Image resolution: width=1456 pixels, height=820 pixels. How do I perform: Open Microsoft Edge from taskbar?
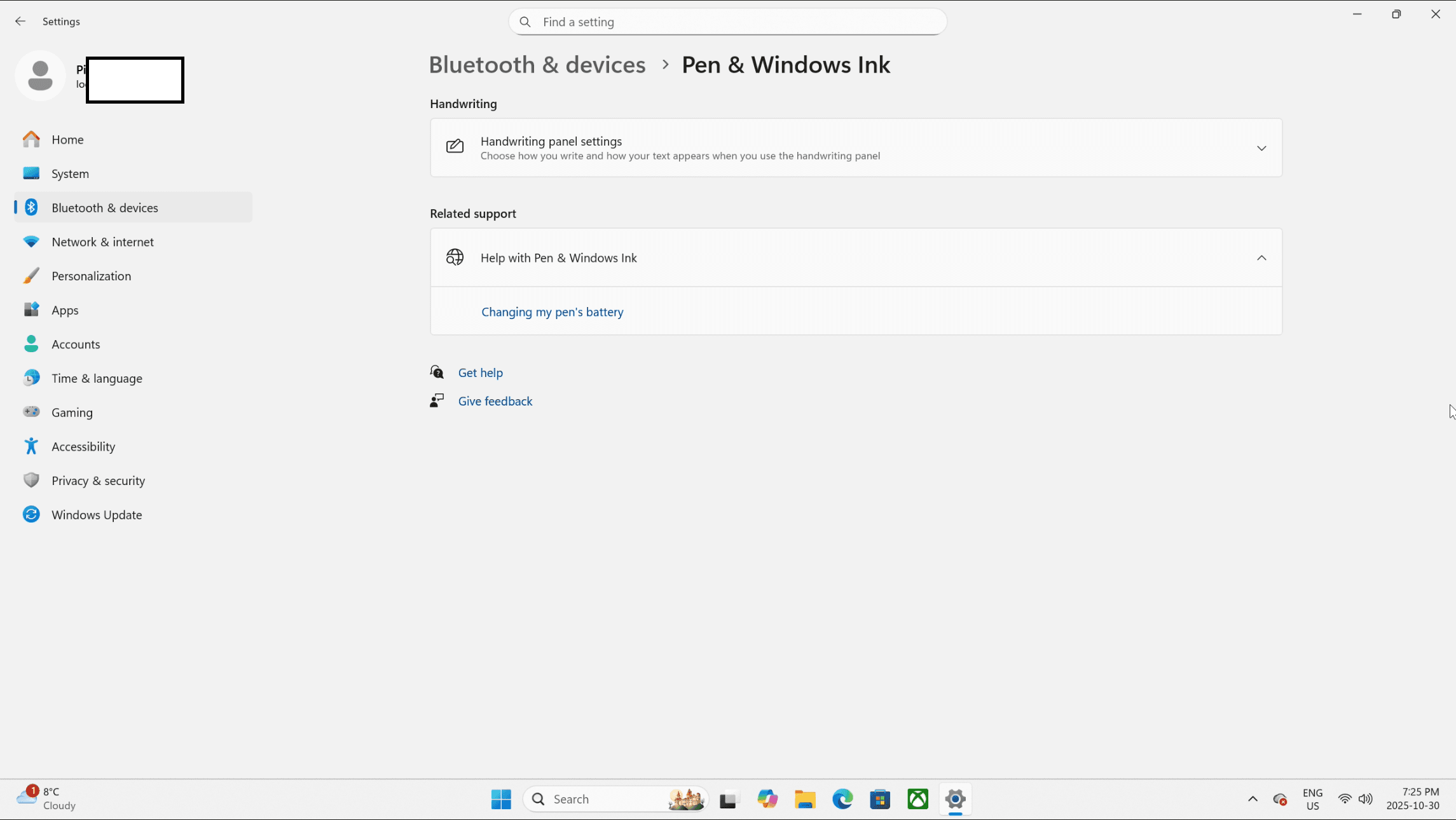[x=842, y=799]
